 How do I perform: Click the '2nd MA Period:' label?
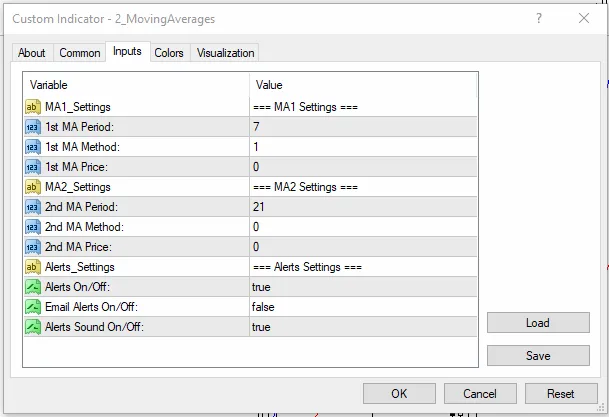(x=81, y=207)
